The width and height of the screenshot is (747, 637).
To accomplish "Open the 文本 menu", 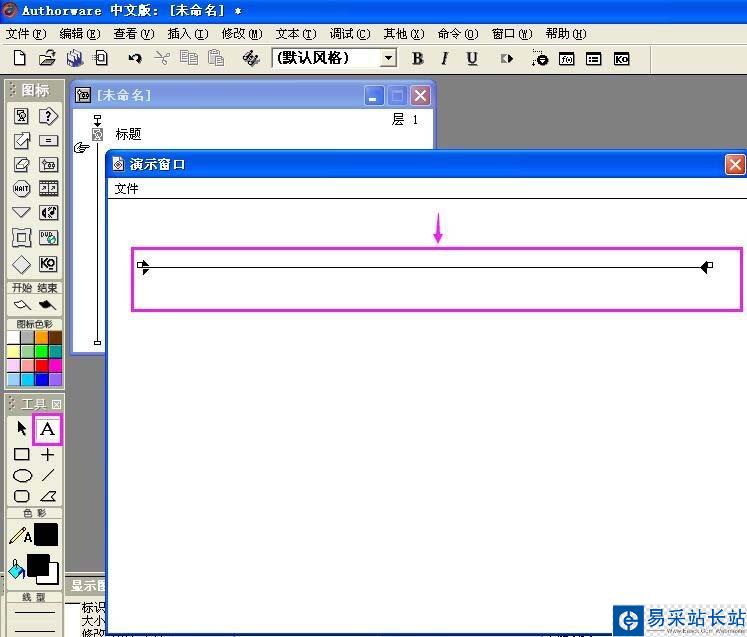I will click(x=296, y=34).
